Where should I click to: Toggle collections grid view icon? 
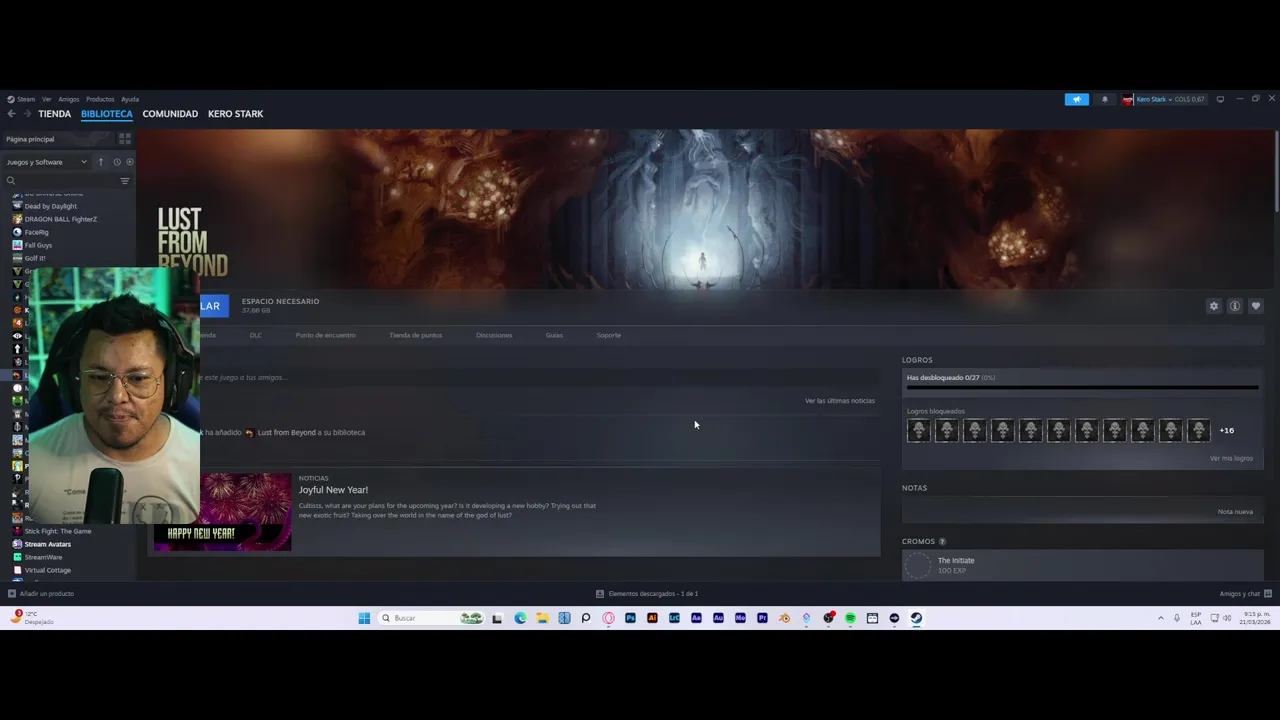(x=125, y=139)
